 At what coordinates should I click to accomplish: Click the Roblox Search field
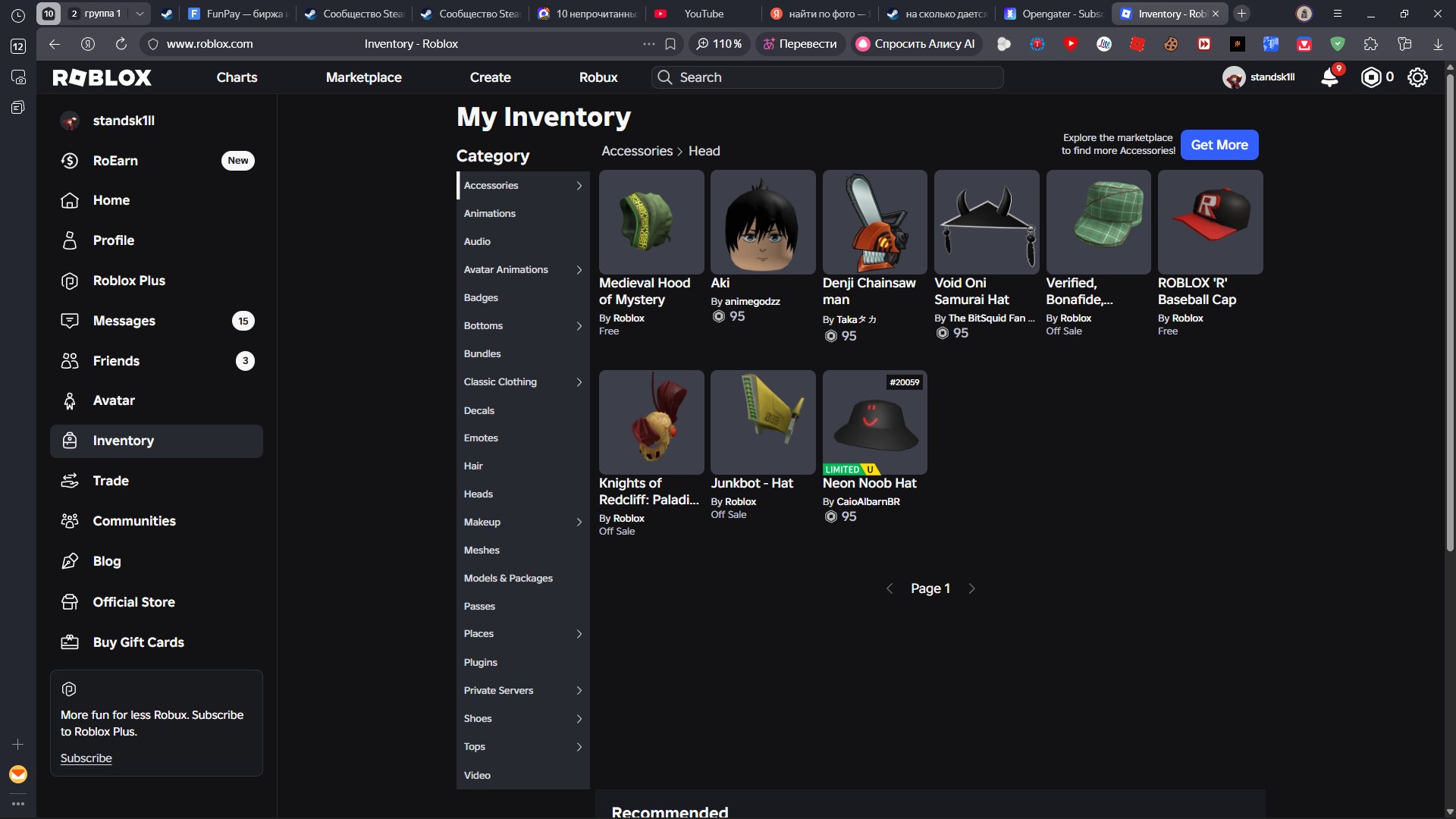[827, 77]
